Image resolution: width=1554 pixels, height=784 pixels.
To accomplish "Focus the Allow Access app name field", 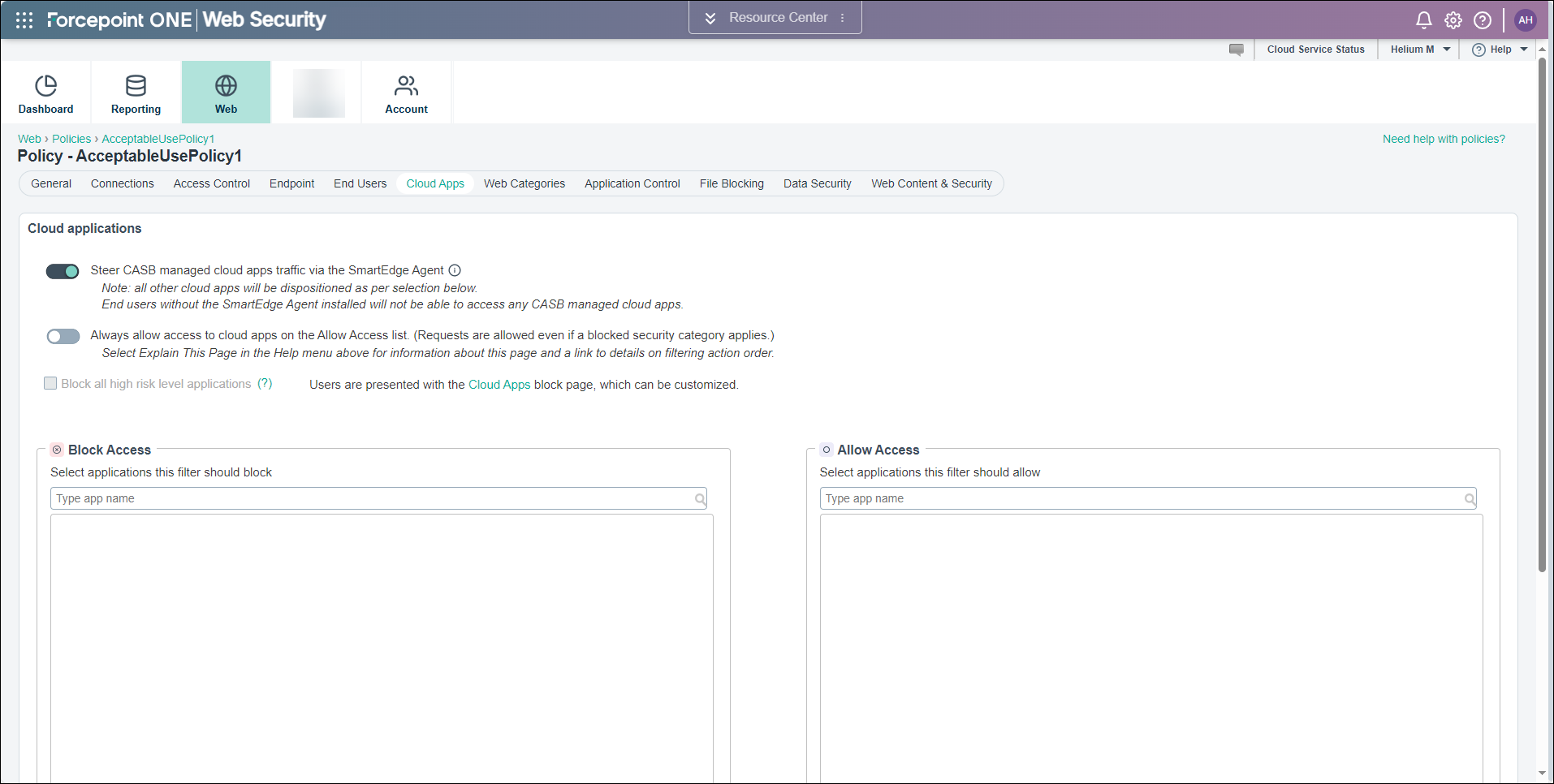I will tap(1148, 498).
